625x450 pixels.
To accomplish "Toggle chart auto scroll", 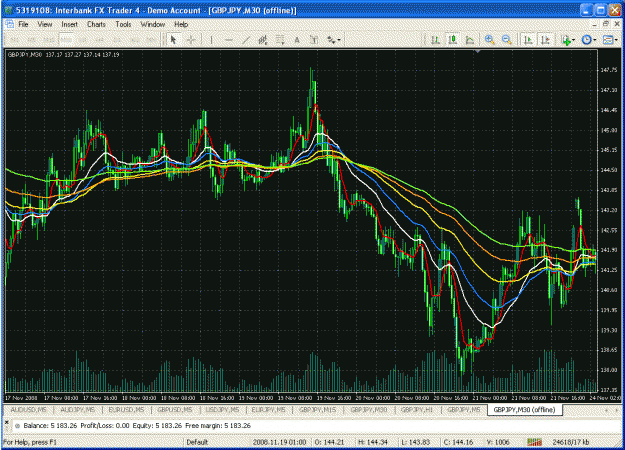I will pyautogui.click(x=529, y=39).
